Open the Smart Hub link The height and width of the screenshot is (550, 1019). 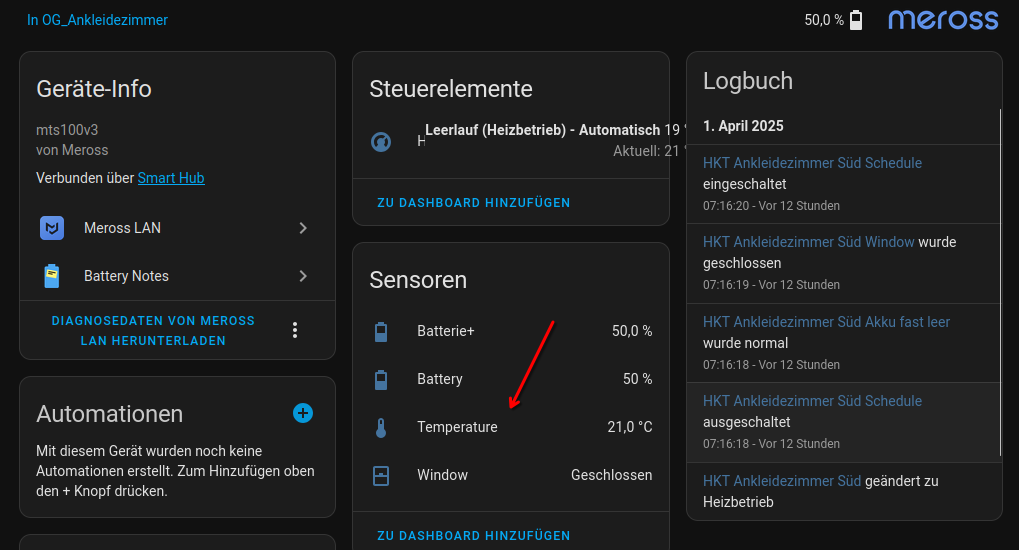tap(171, 178)
